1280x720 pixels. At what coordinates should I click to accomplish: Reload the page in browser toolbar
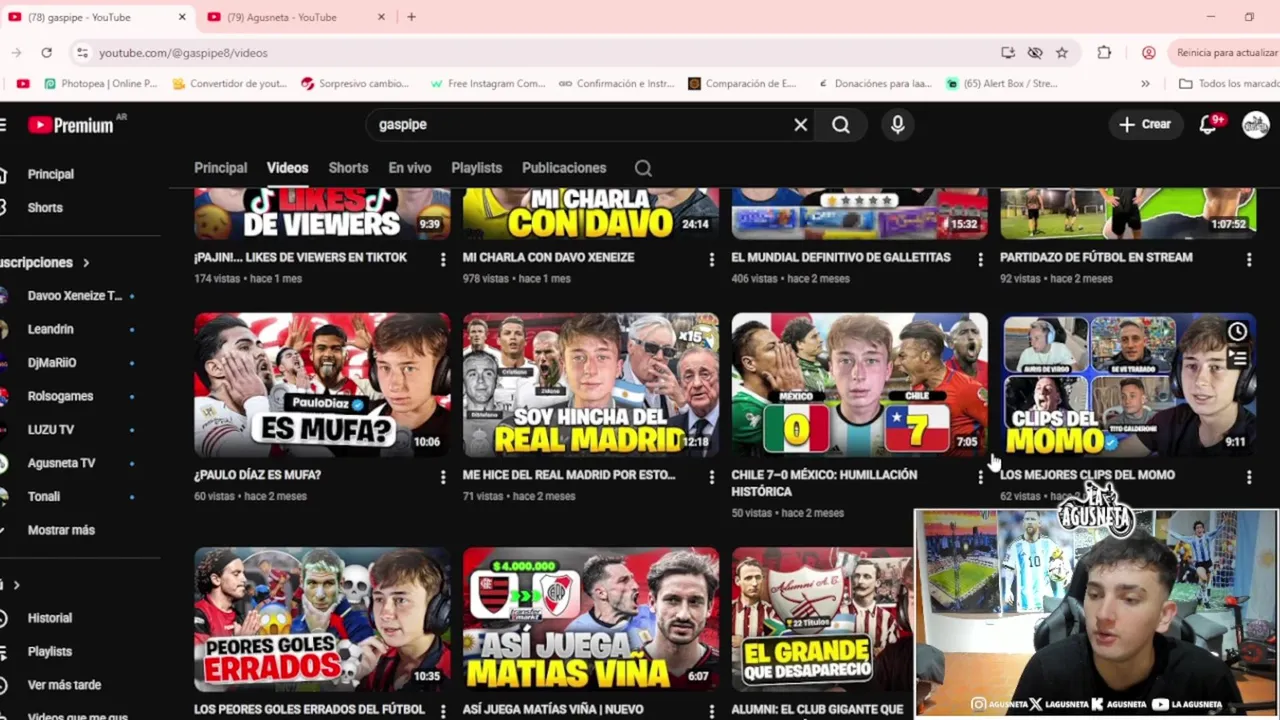point(46,53)
